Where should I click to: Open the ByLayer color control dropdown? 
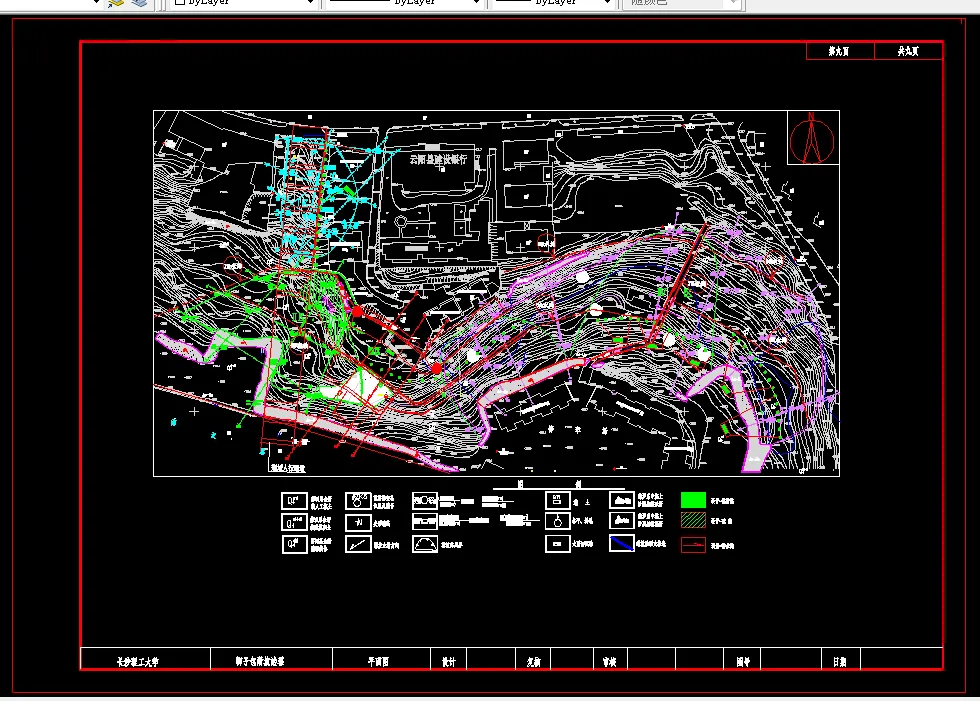tap(244, 3)
